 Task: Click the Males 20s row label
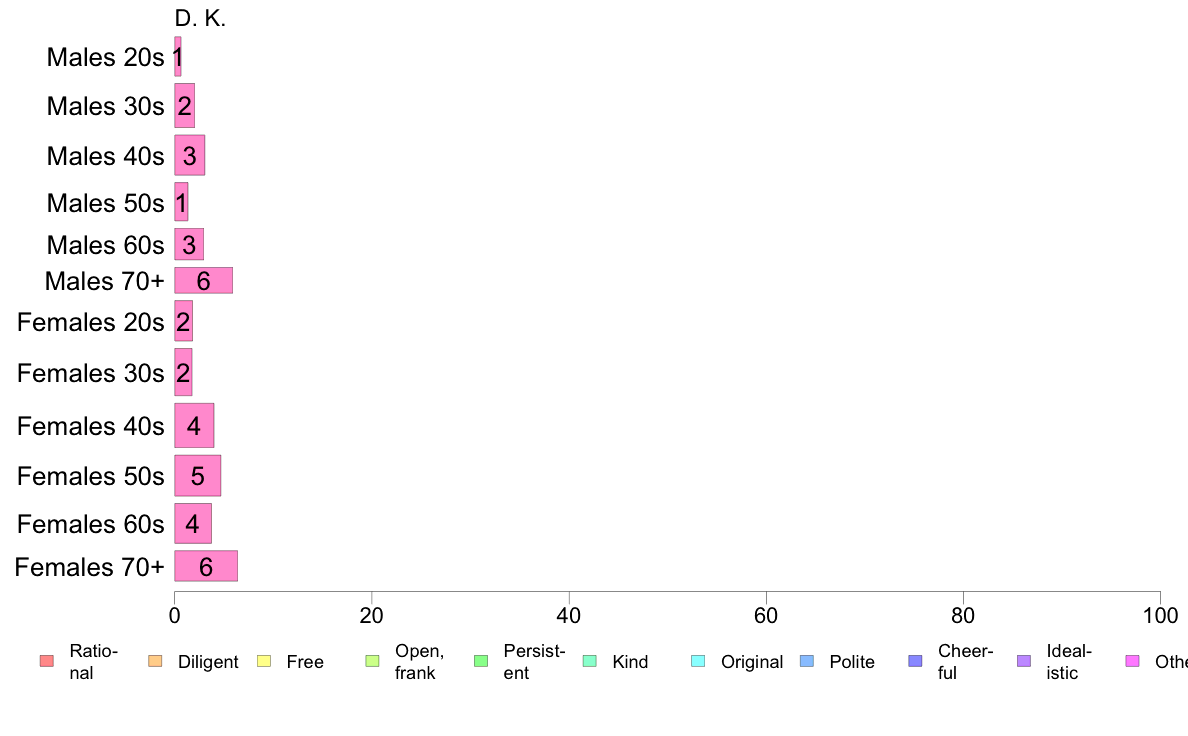tap(105, 57)
